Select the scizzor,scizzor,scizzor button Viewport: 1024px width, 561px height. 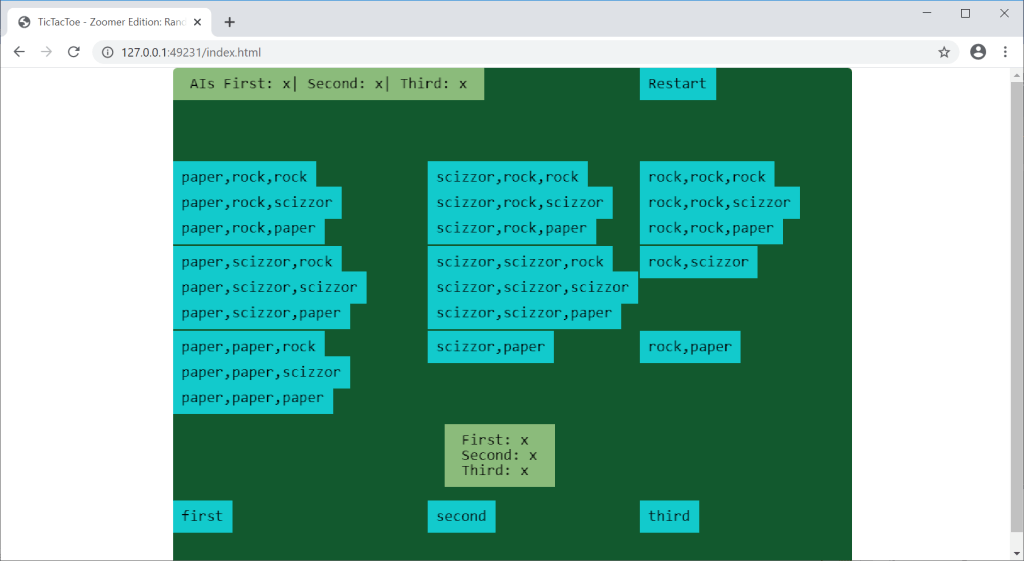click(x=532, y=287)
